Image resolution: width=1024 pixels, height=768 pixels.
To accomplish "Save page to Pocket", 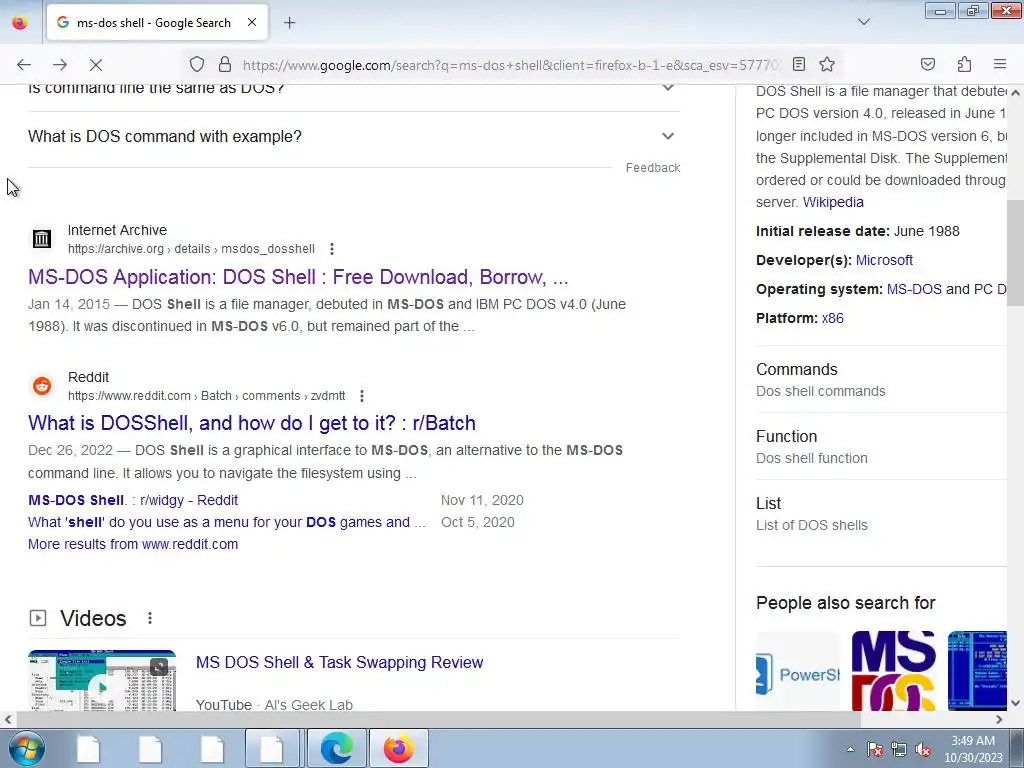I will pyautogui.click(x=927, y=64).
